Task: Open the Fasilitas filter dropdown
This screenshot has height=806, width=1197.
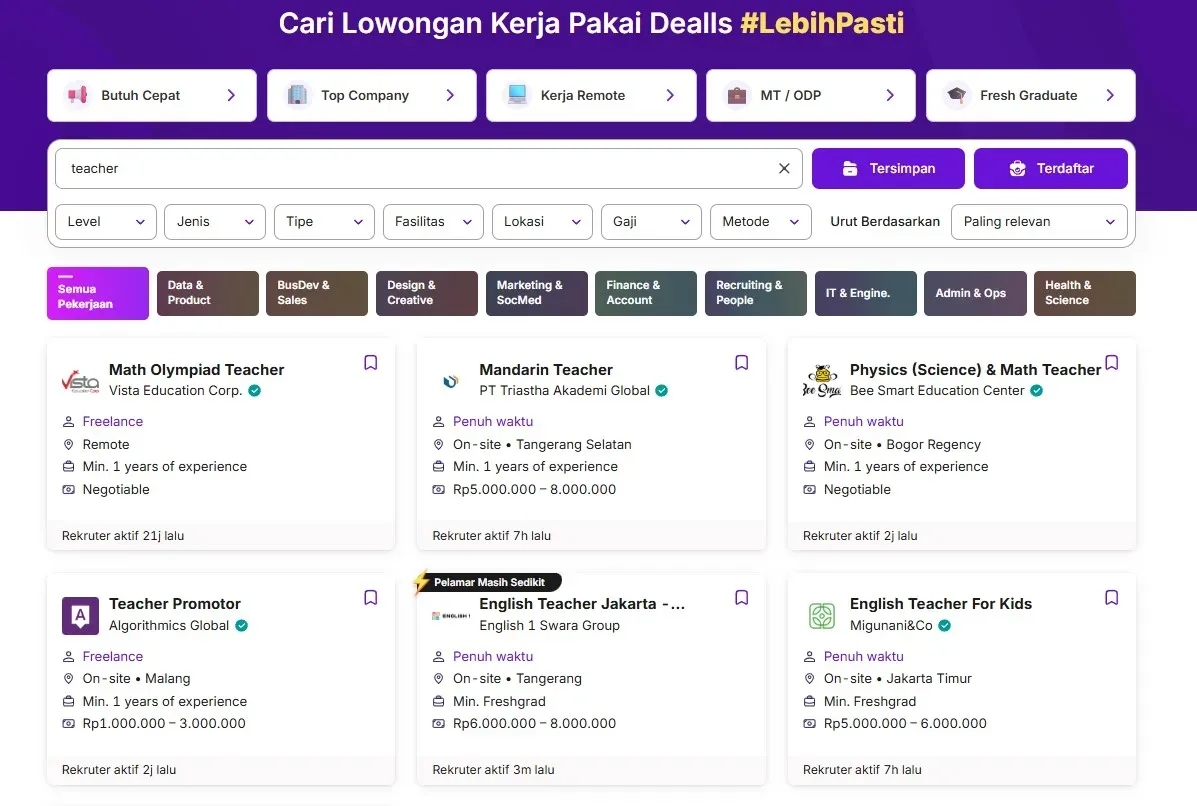Action: point(434,222)
